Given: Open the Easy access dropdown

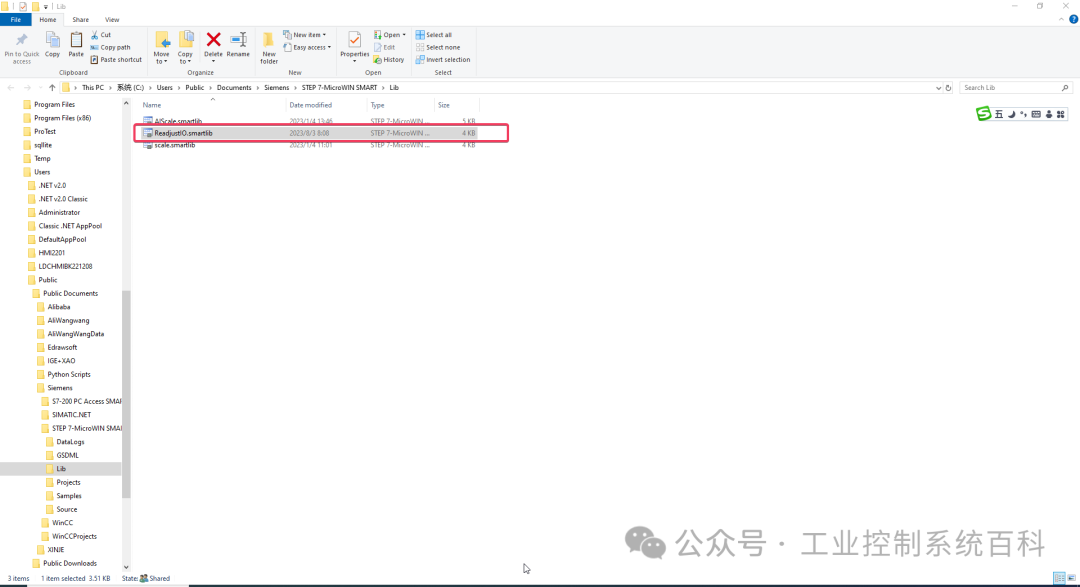Looking at the screenshot, I should pos(307,48).
